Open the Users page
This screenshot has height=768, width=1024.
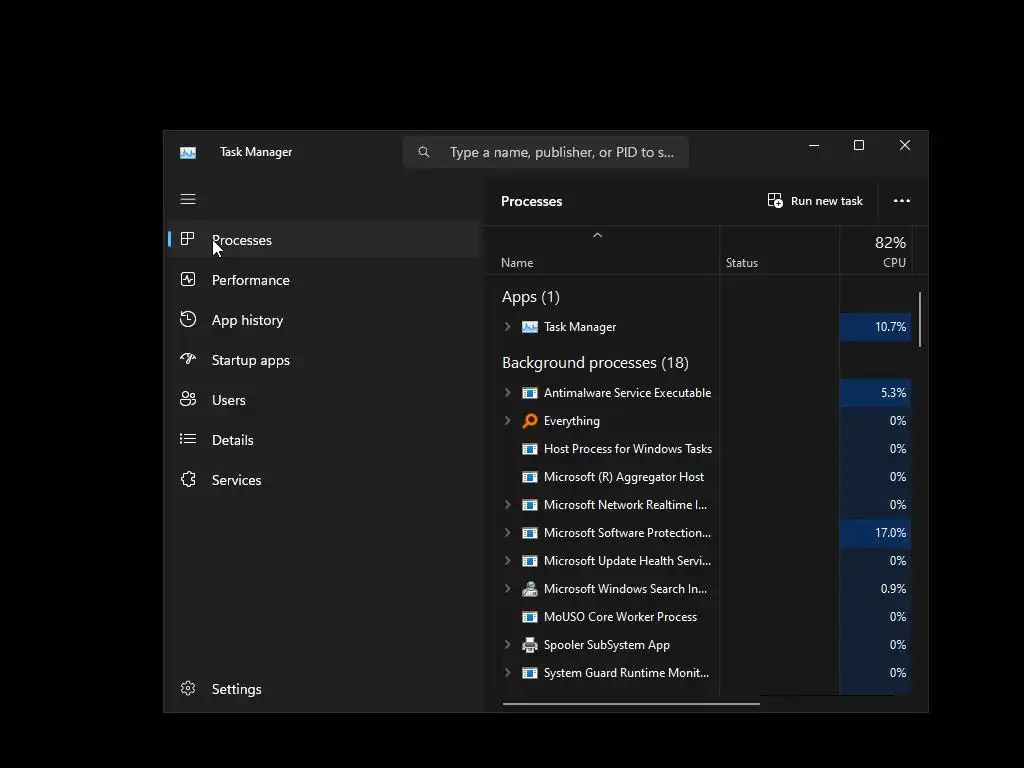(x=325, y=400)
